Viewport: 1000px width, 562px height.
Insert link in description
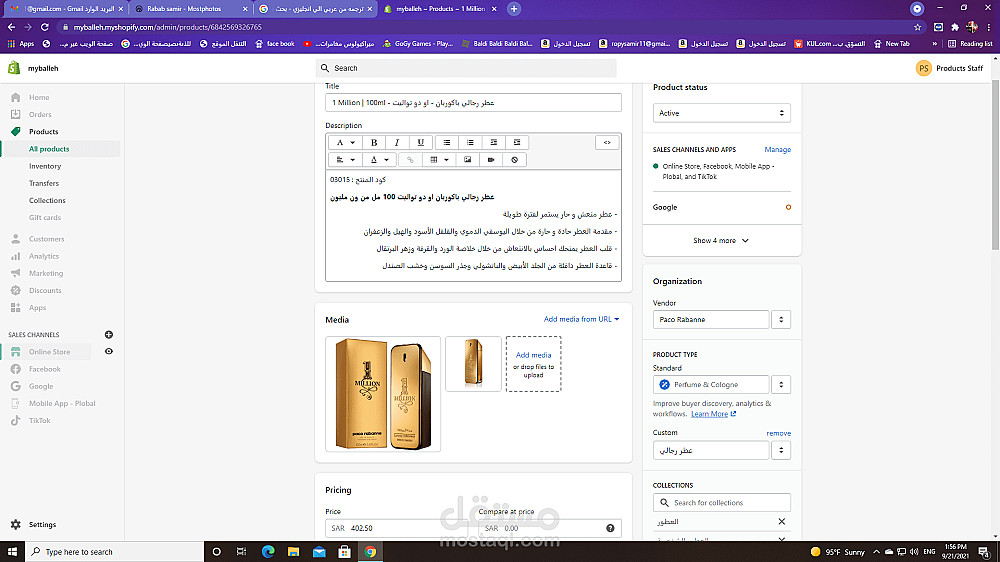point(410,159)
